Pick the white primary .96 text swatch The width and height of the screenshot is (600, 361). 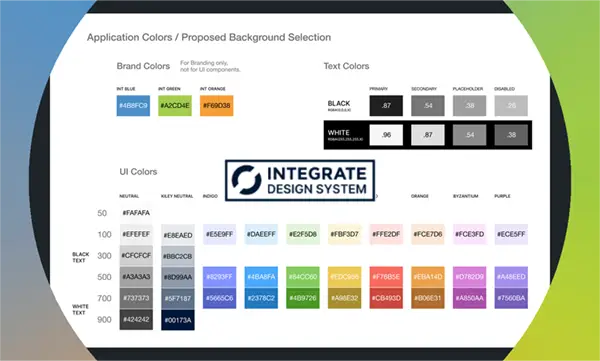click(386, 135)
